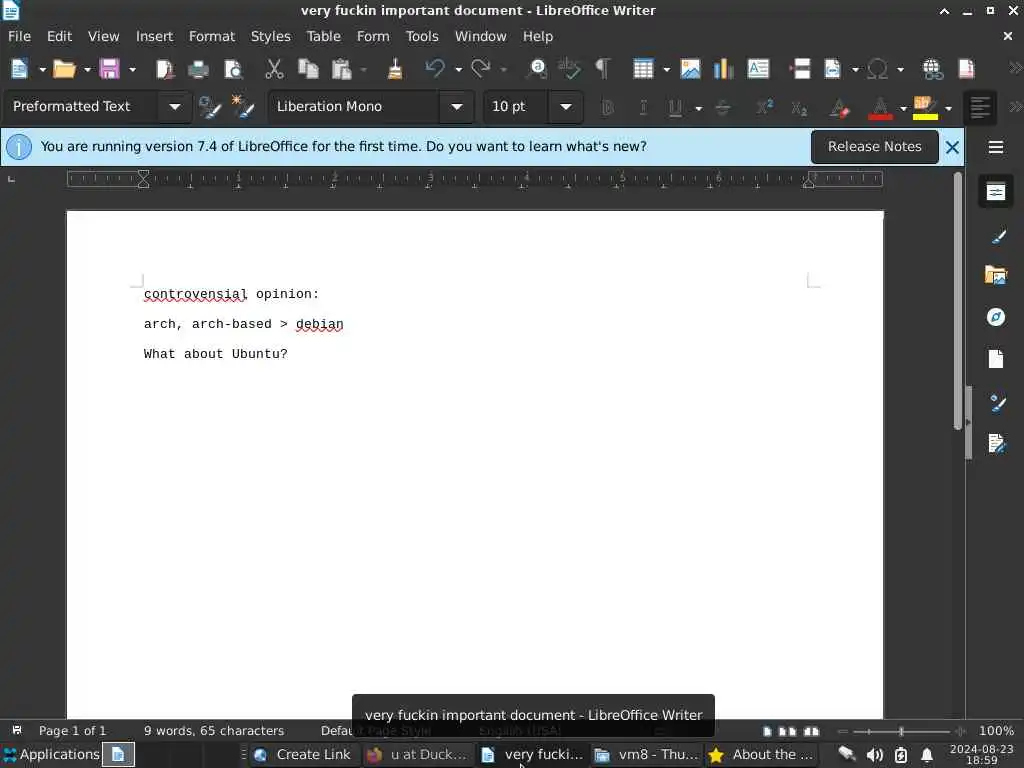Screen dimensions: 1024x768
Task: Open a file with the folder icon
Action: [64, 69]
